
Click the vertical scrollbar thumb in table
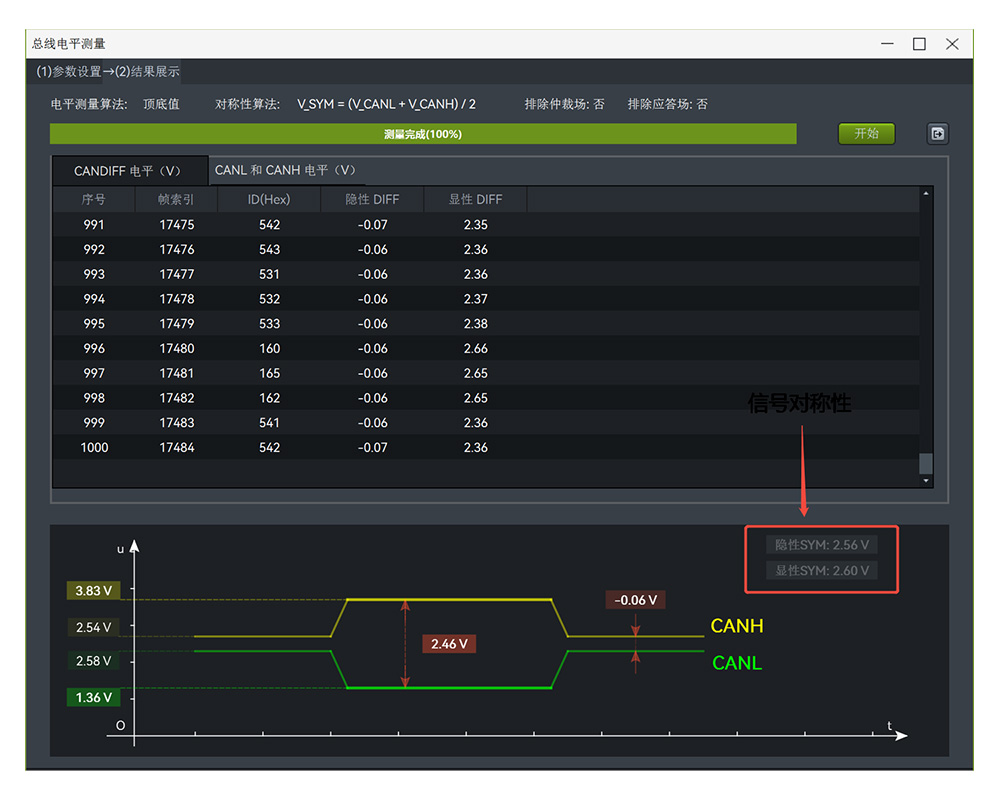tap(926, 464)
